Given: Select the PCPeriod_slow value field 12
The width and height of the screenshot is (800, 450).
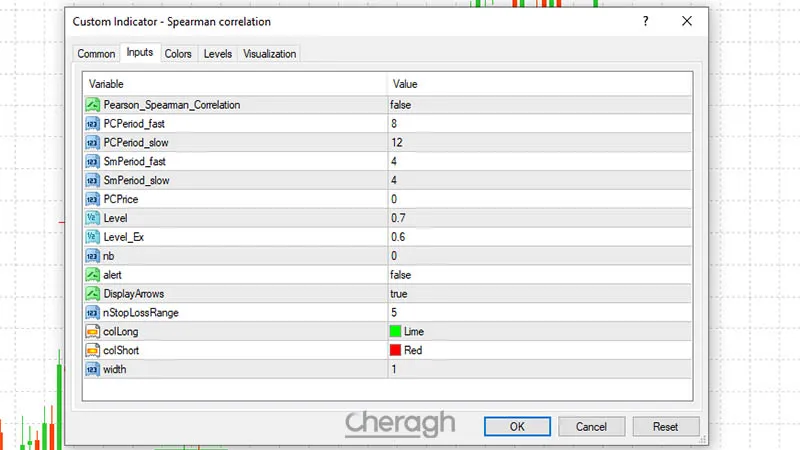Looking at the screenshot, I should click(x=396, y=143).
